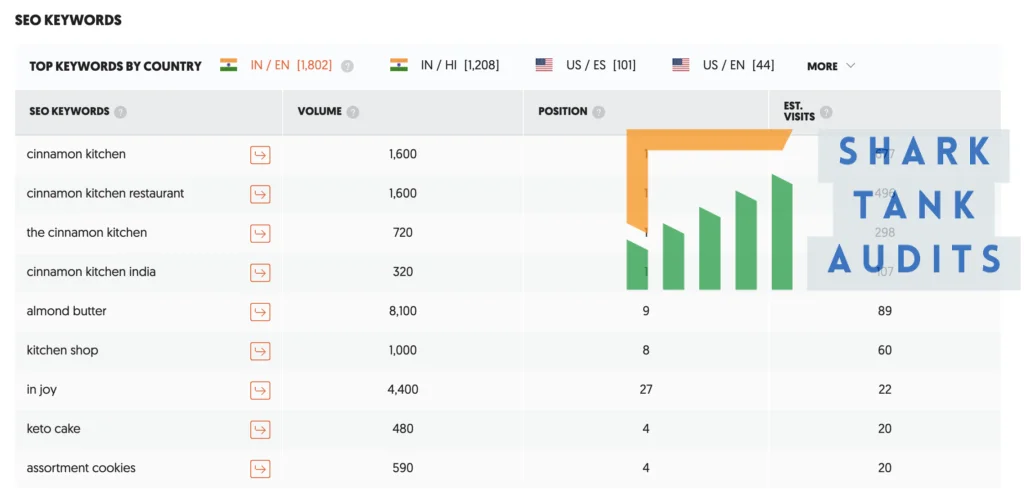The width and height of the screenshot is (1024, 500).
Task: Click est. visits value 89
Action: pyautogui.click(x=885, y=311)
